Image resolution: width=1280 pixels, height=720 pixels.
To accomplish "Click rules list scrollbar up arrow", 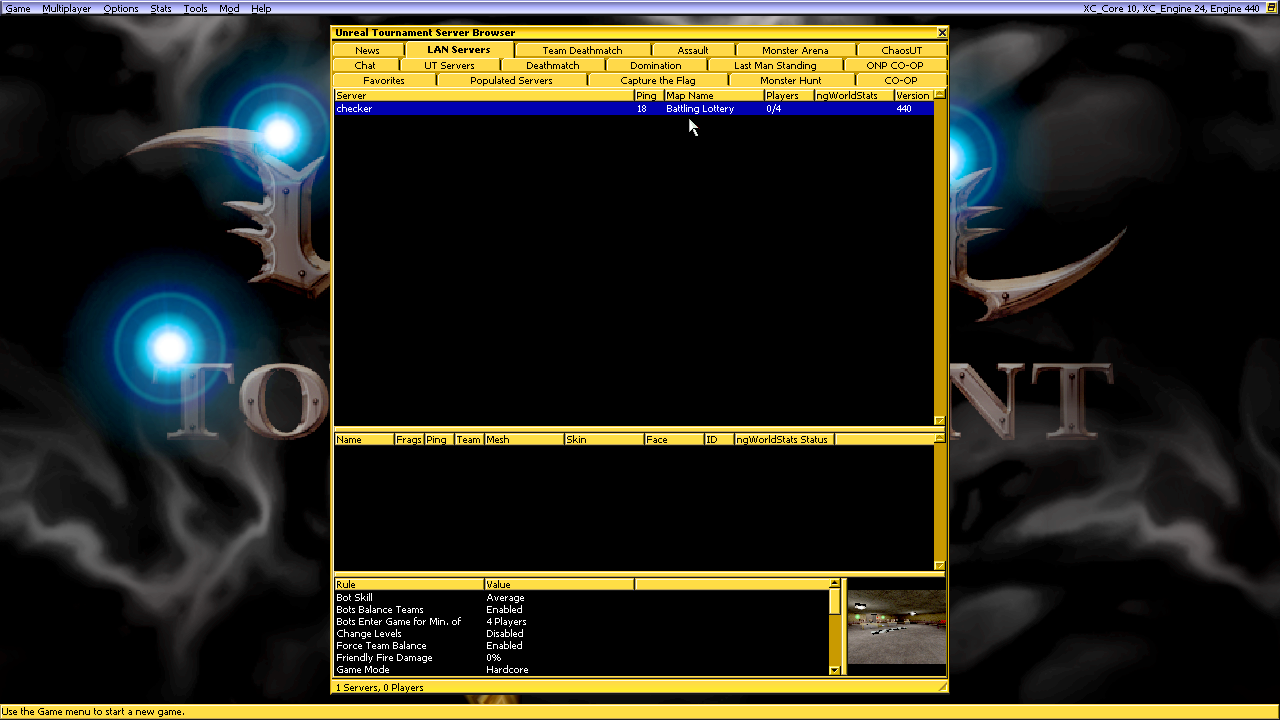I will (835, 583).
